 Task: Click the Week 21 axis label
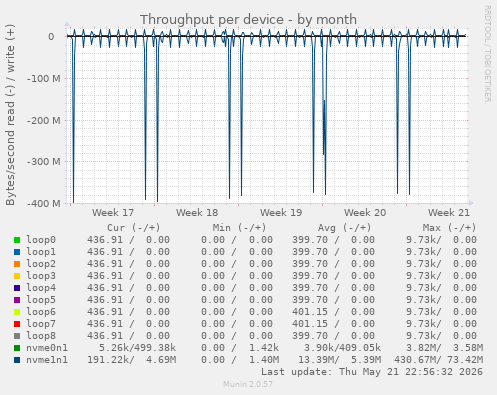click(x=449, y=213)
